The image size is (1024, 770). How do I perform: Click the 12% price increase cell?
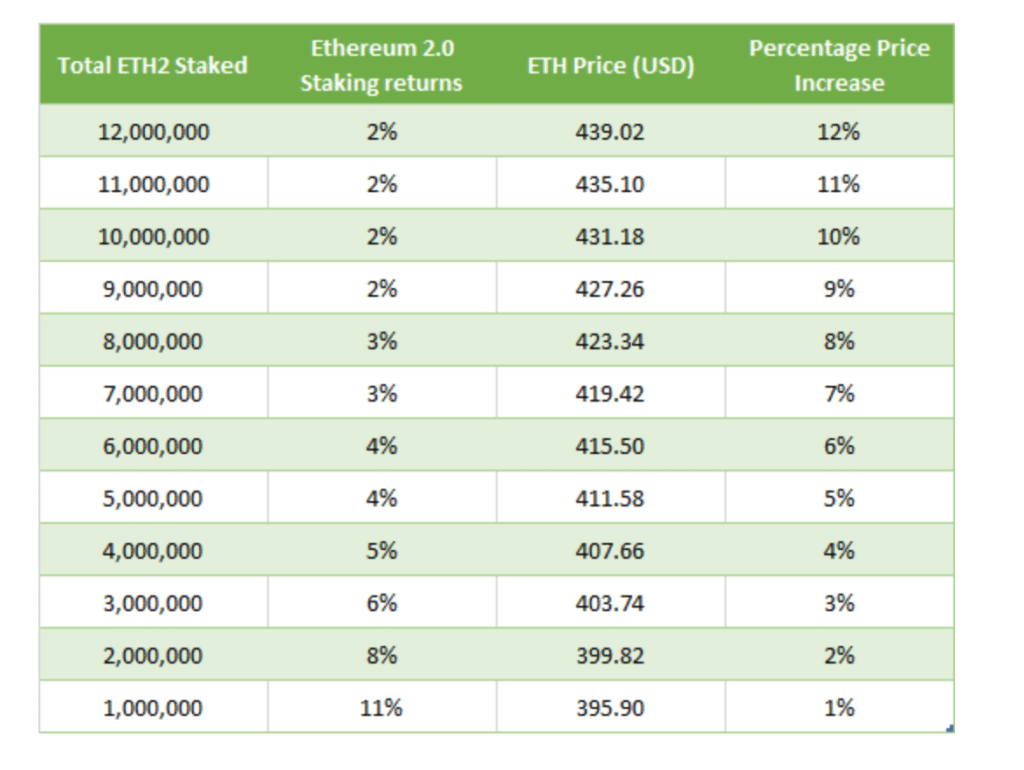[x=839, y=131]
